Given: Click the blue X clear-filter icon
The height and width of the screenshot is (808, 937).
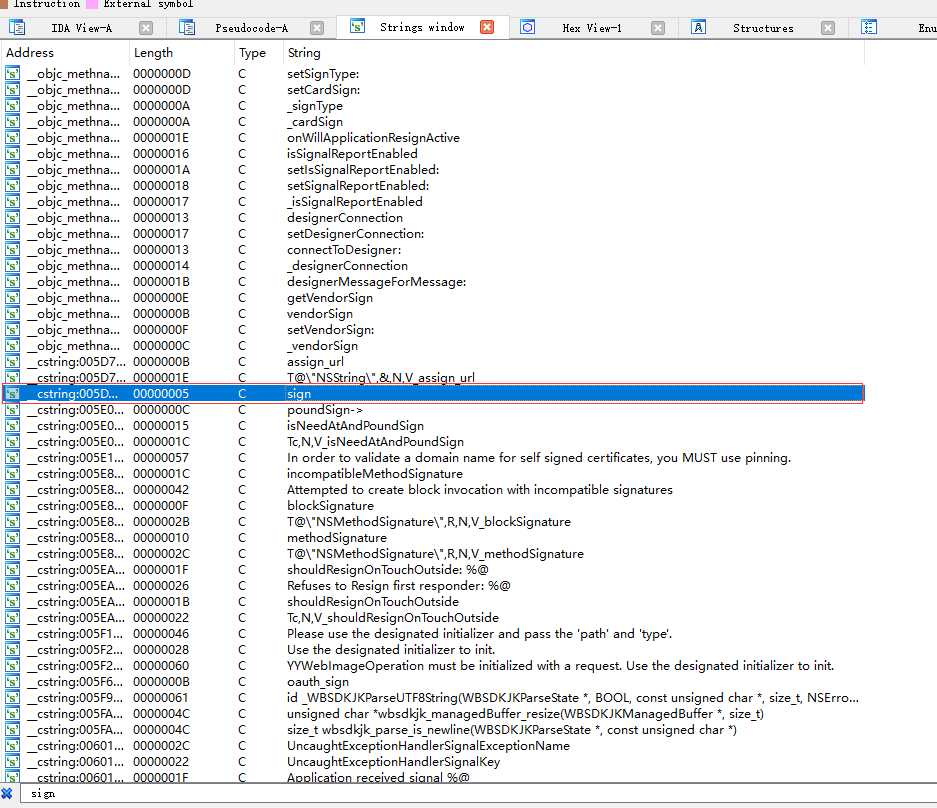Looking at the screenshot, I should (7, 793).
